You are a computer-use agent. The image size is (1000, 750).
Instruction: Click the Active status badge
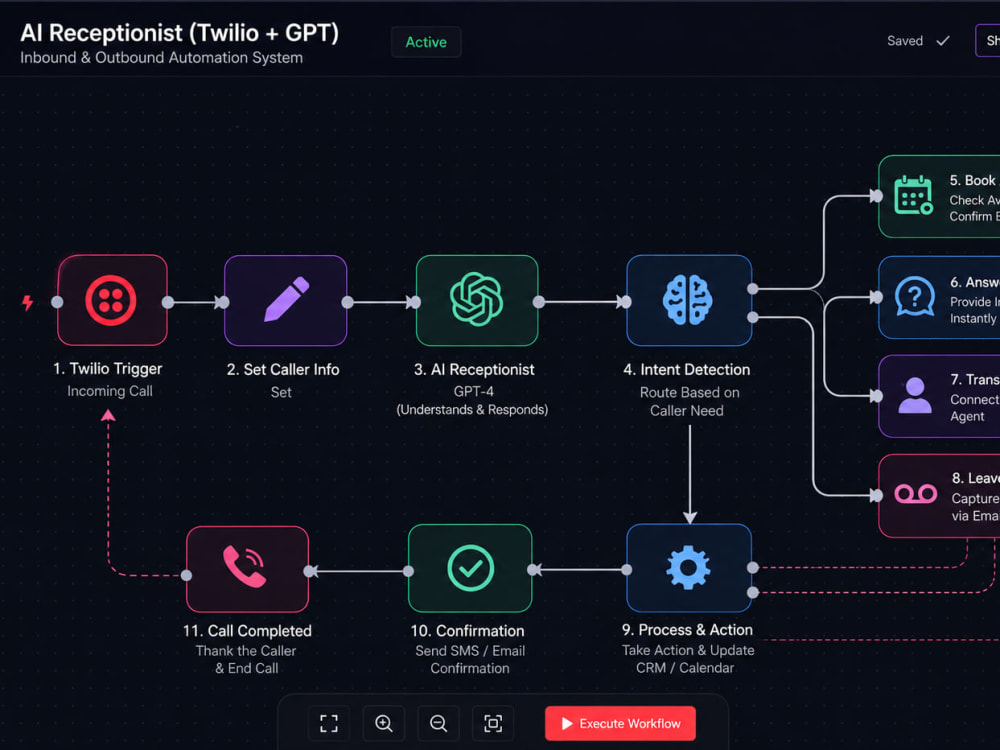[x=426, y=42]
